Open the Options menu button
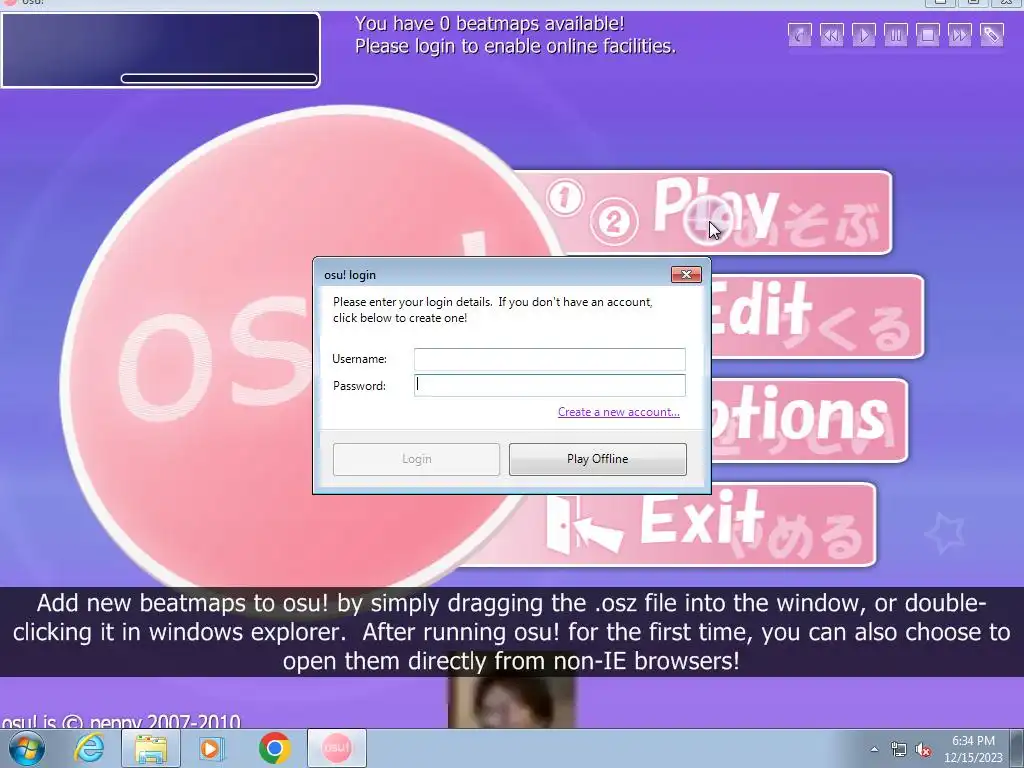The height and width of the screenshot is (768, 1024). click(808, 421)
